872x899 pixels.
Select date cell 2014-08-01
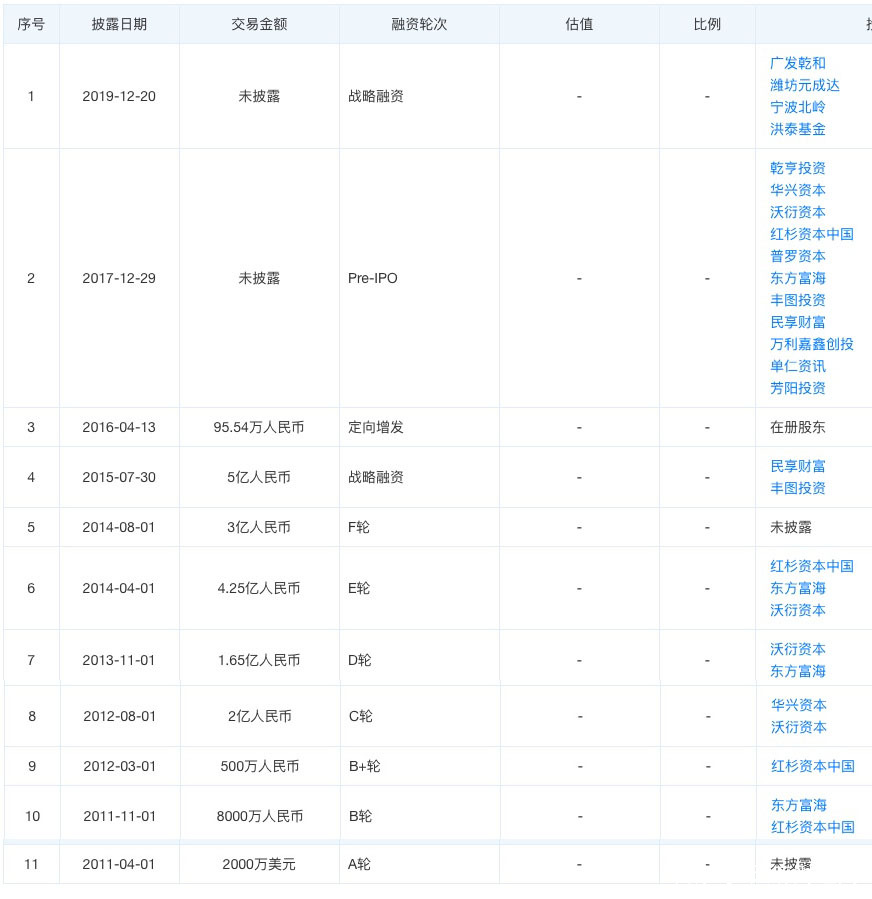pos(119,527)
